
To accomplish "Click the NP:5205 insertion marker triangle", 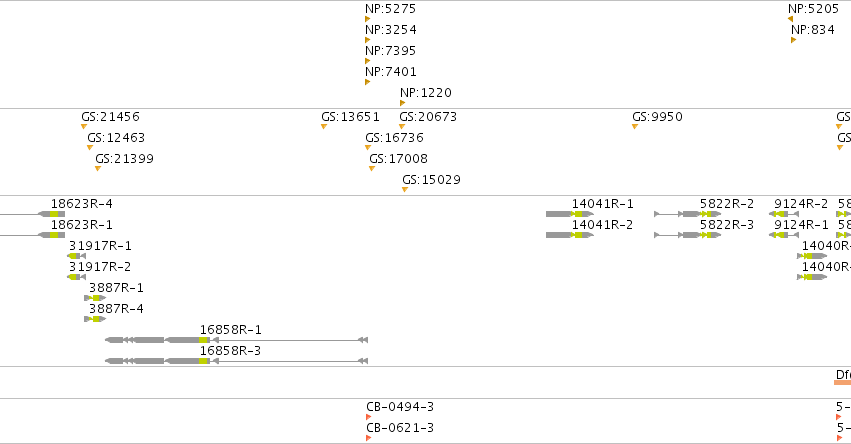I will (790, 19).
